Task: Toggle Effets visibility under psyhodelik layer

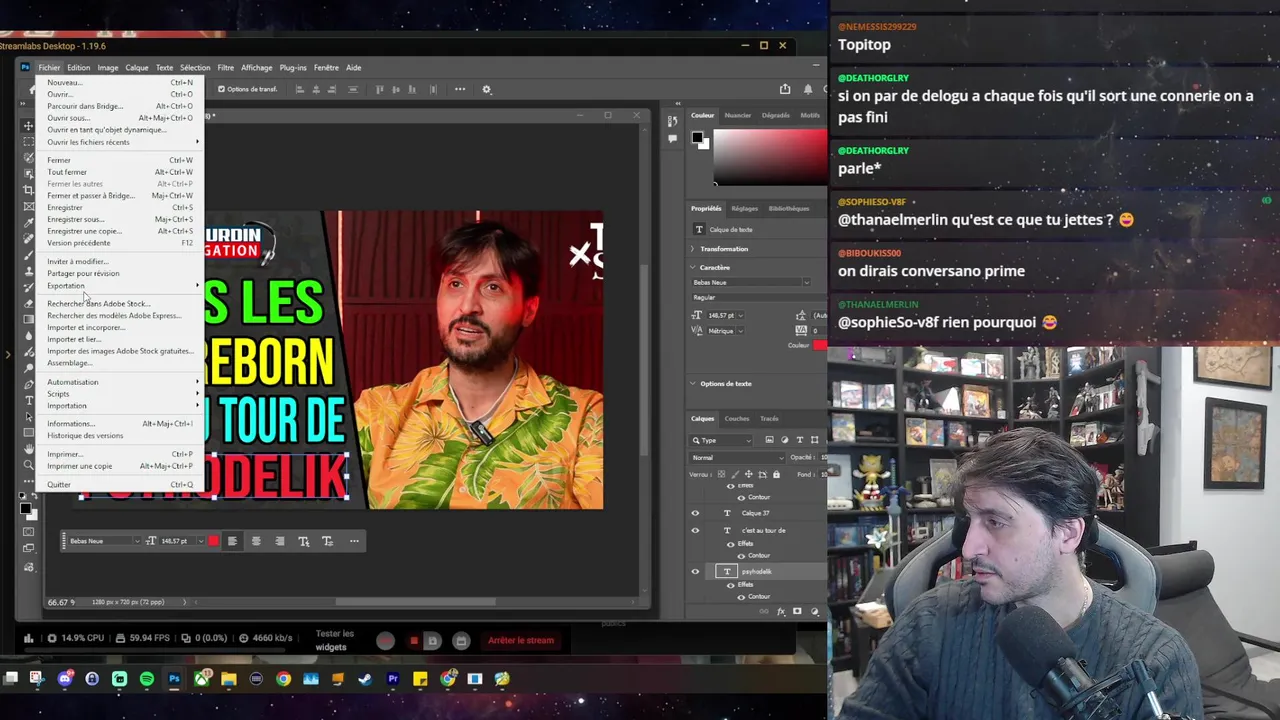Action: (730, 584)
